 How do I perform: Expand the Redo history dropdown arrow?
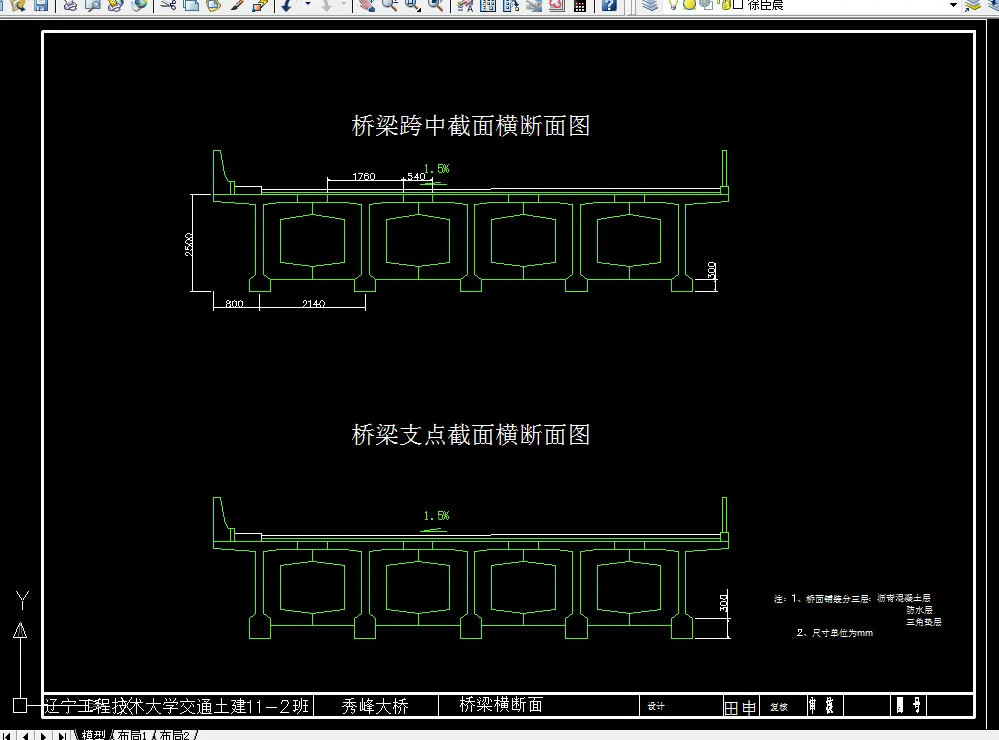pos(344,5)
